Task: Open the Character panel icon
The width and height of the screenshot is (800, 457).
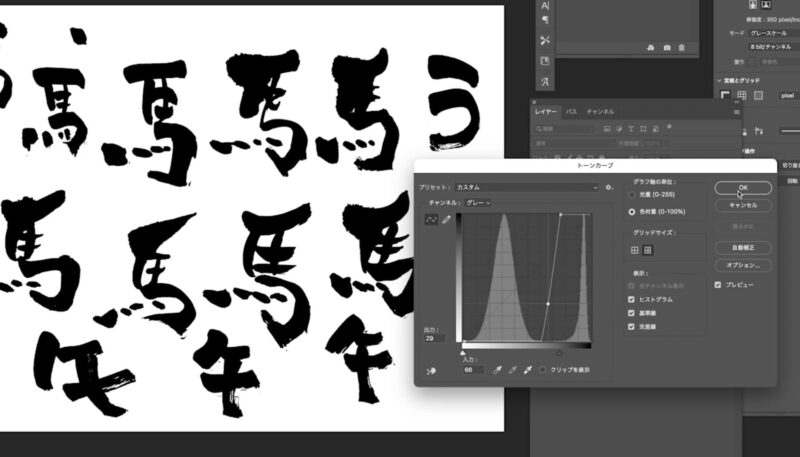Action: point(545,6)
